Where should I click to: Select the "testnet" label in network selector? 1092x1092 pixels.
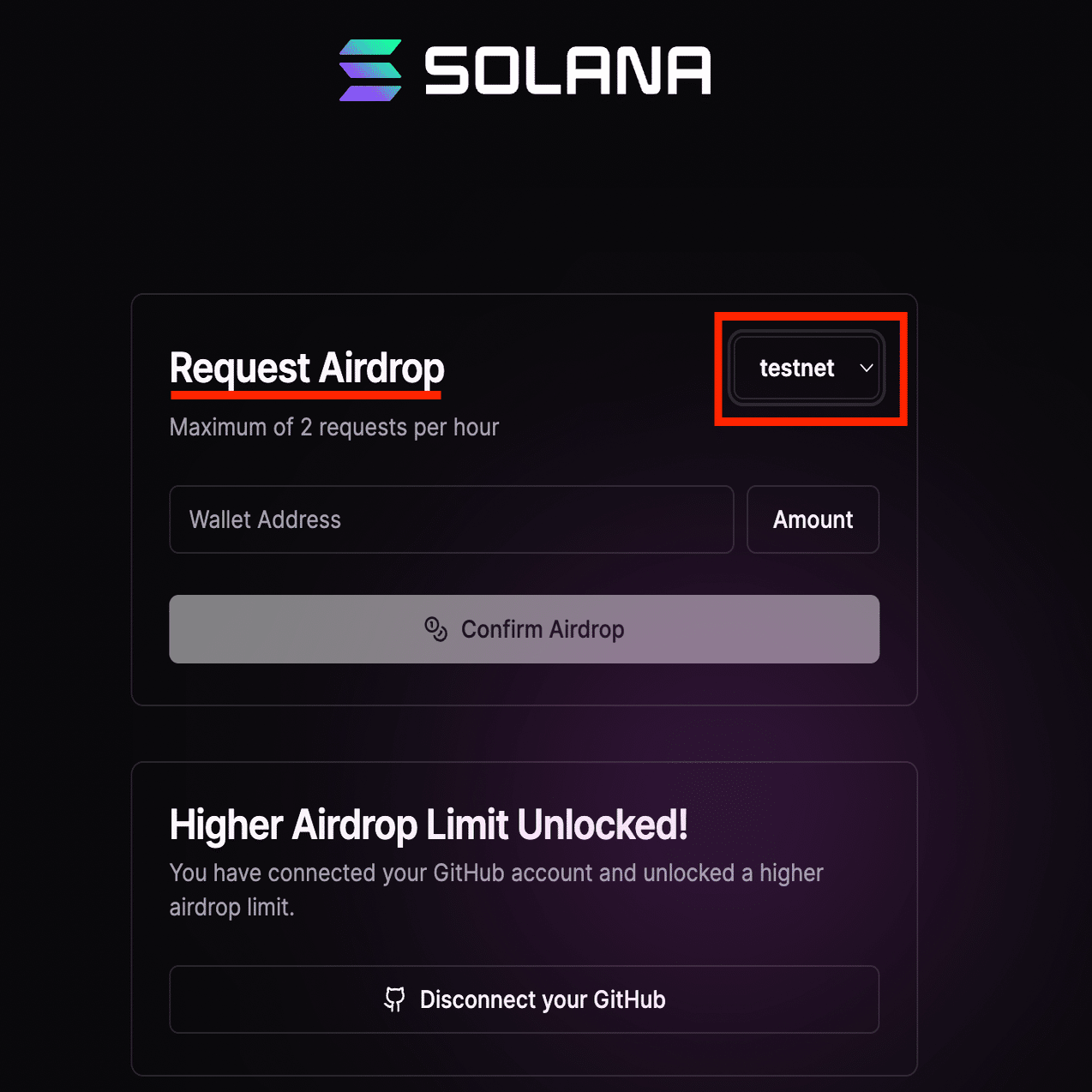(x=796, y=369)
